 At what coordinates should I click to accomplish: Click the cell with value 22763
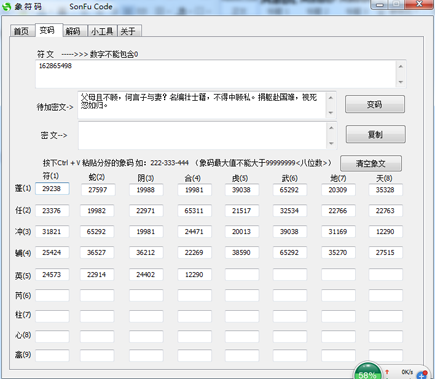point(385,211)
